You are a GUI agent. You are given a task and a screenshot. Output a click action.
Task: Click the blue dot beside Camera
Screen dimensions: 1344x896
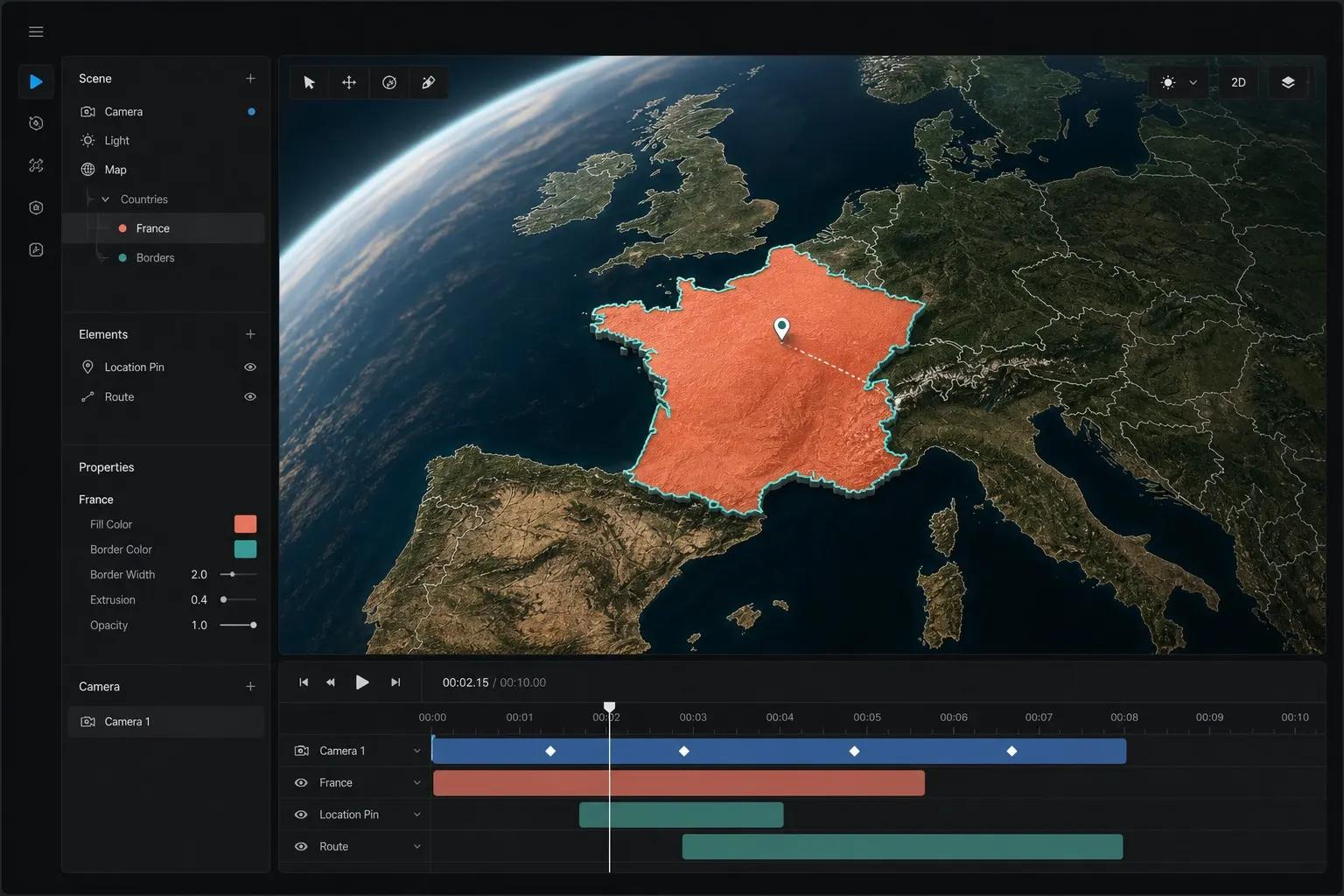[251, 112]
